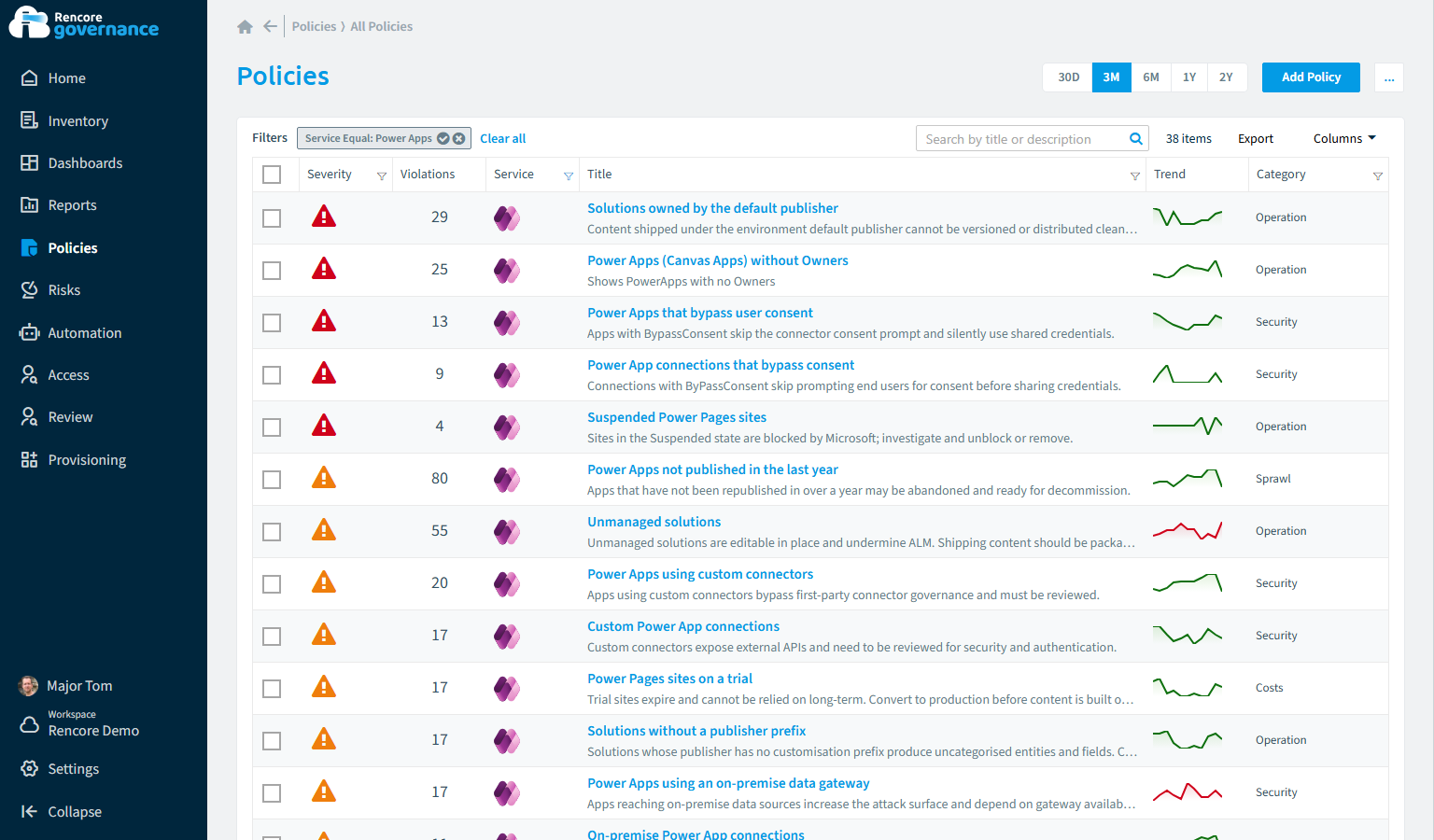Click Major Tom user name
The image size is (1434, 840).
pos(79,686)
